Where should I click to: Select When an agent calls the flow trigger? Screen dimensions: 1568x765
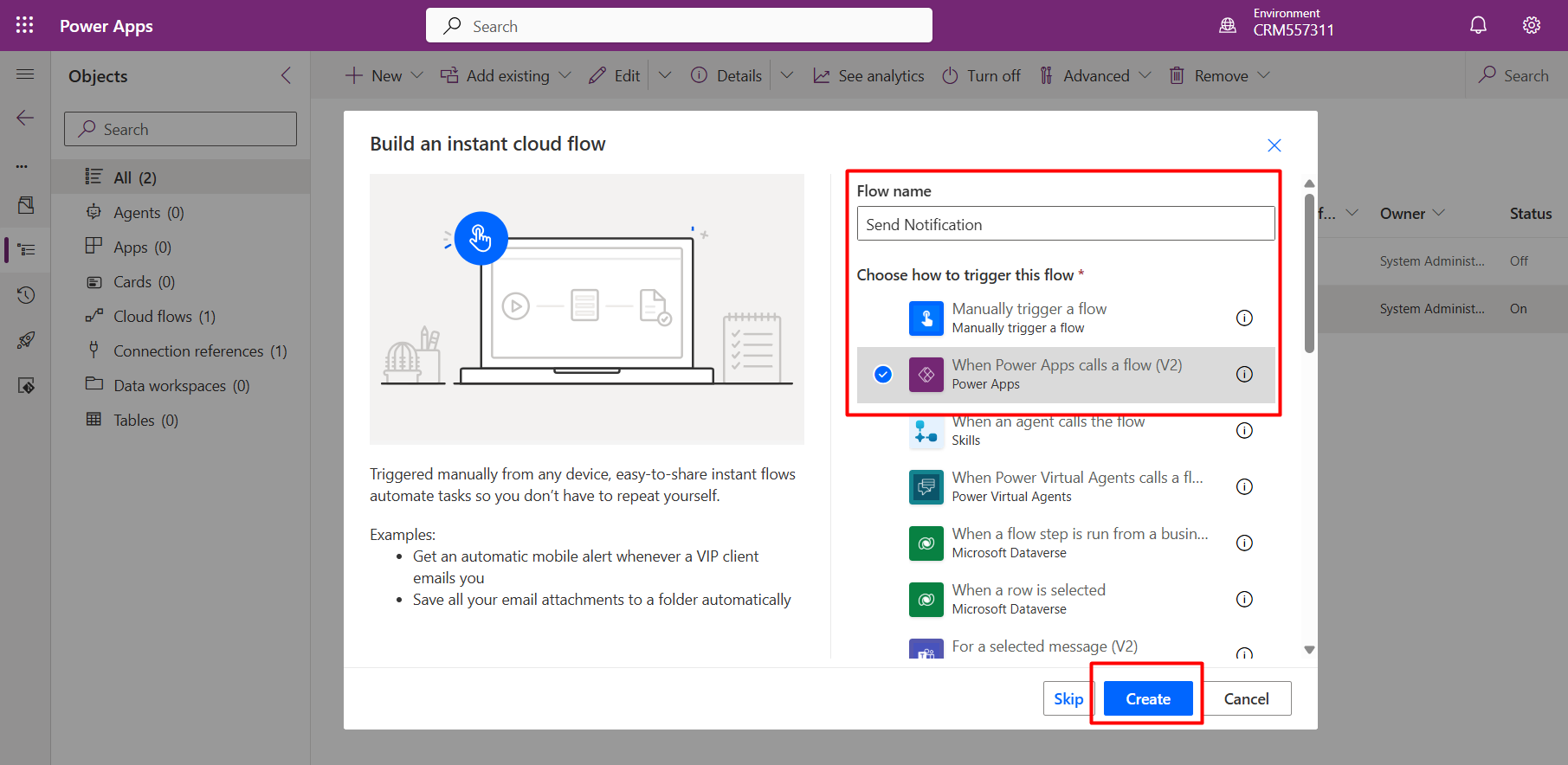[x=1066, y=430]
